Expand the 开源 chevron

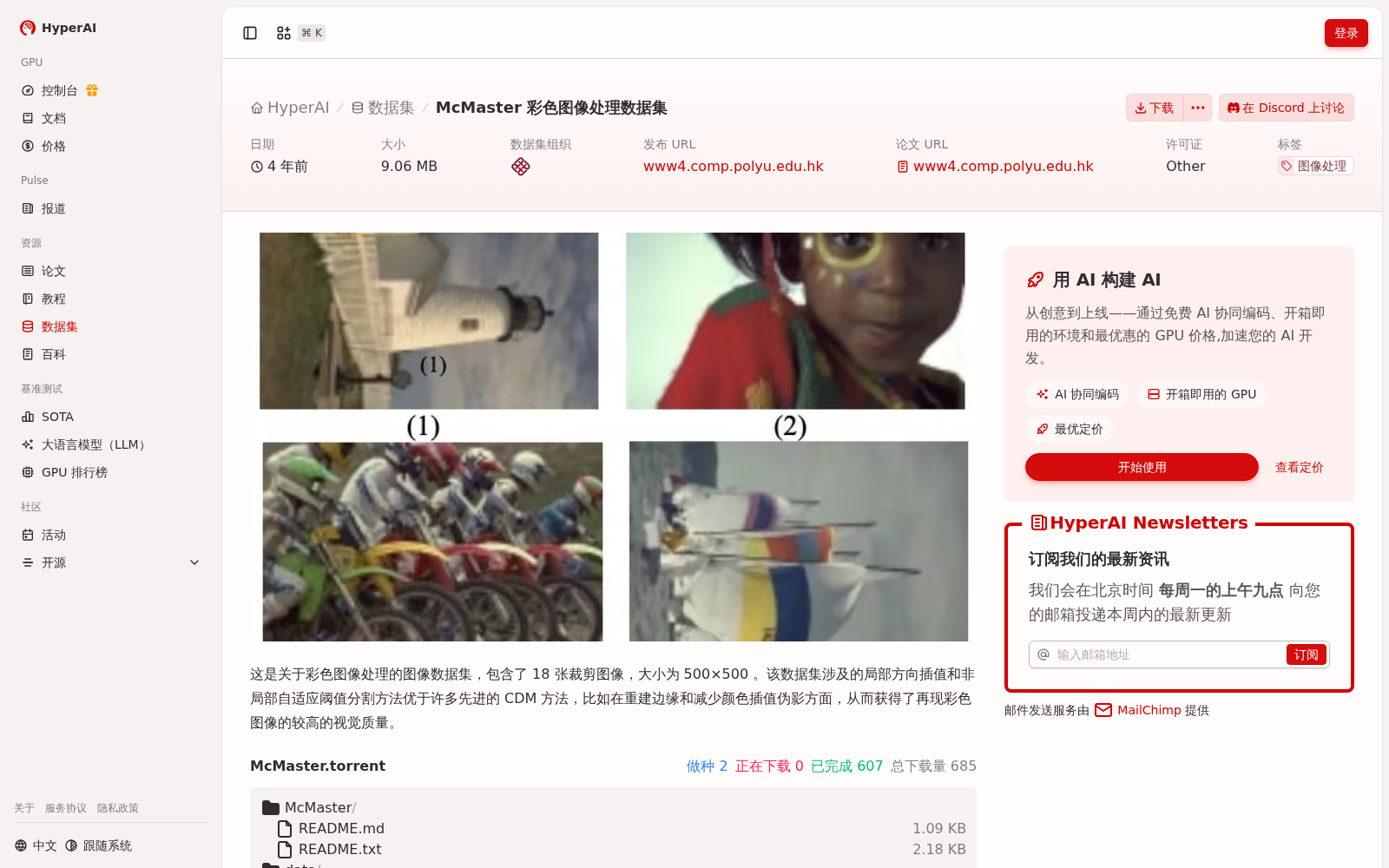pos(194,562)
